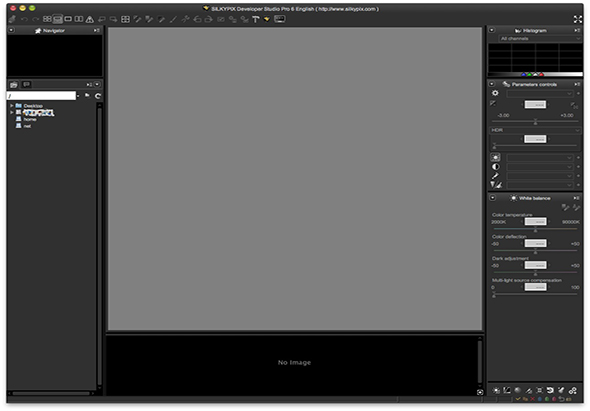Screen dimensions: 590x411
Task: Click the text tool T icon in toolbar
Action: [255, 19]
